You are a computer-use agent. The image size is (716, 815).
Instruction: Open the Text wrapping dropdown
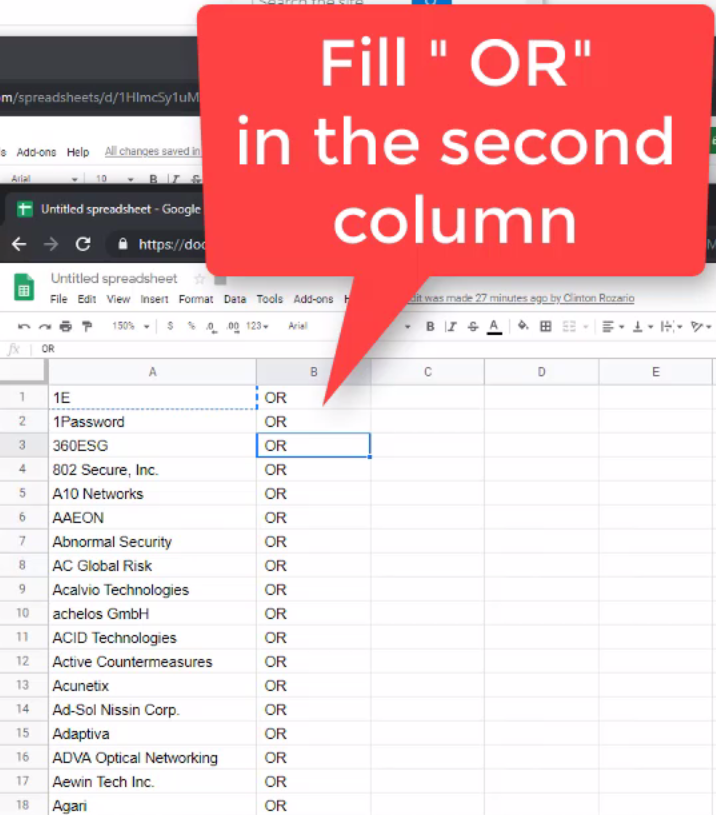(671, 326)
